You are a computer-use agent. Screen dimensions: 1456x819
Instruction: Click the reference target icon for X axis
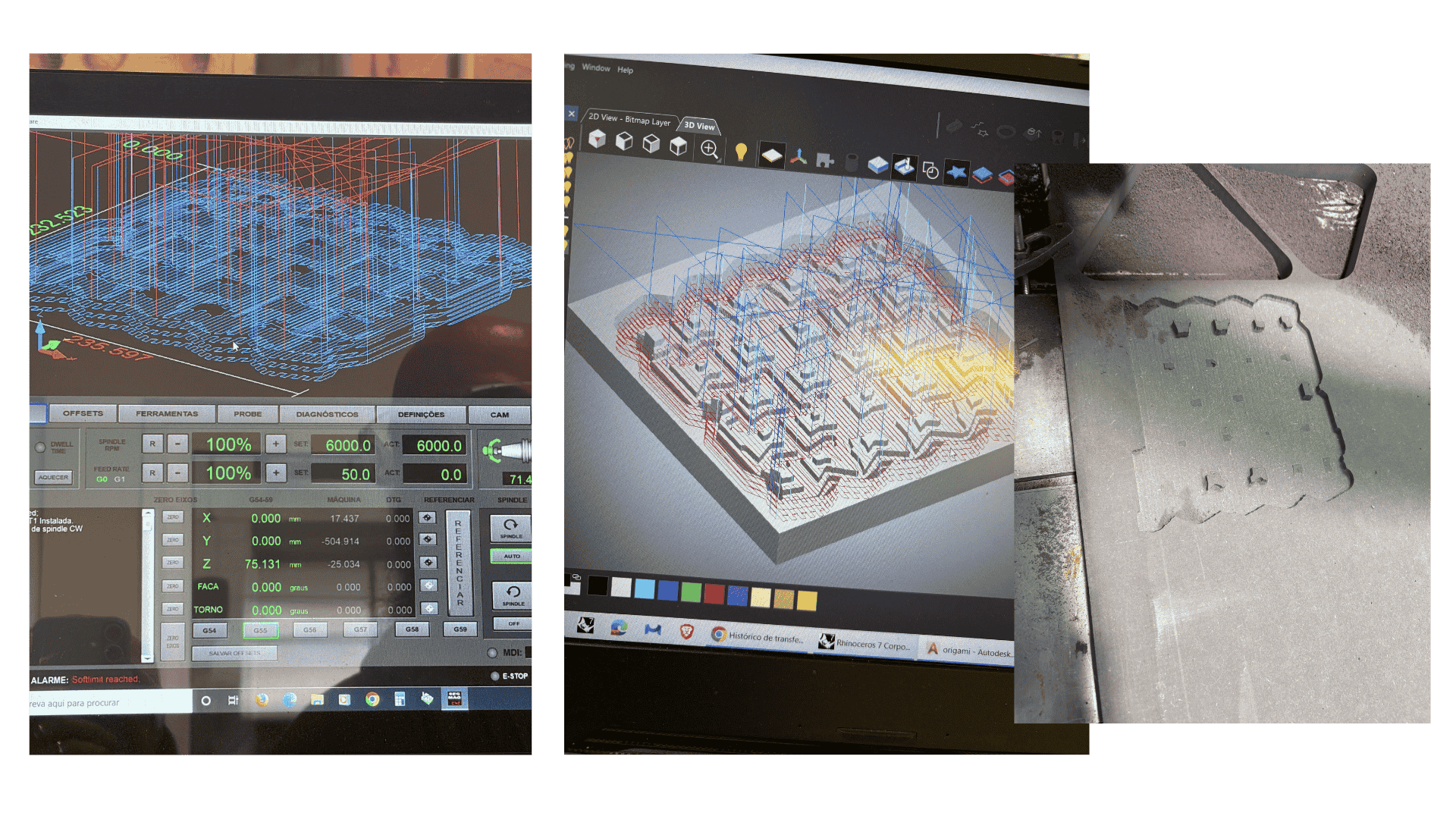point(428,518)
